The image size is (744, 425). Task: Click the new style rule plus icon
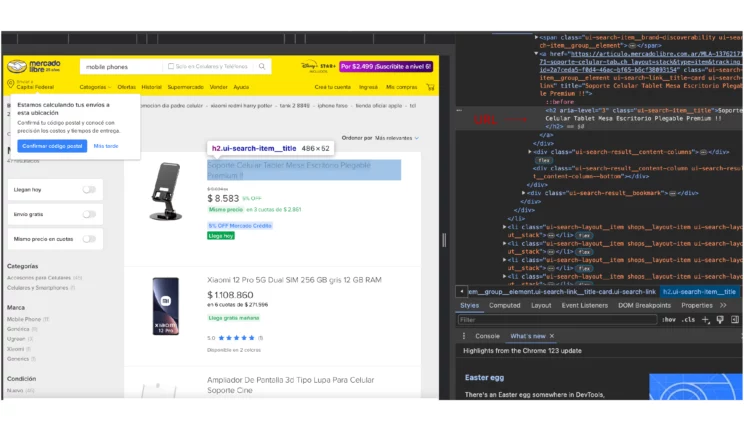click(x=706, y=320)
